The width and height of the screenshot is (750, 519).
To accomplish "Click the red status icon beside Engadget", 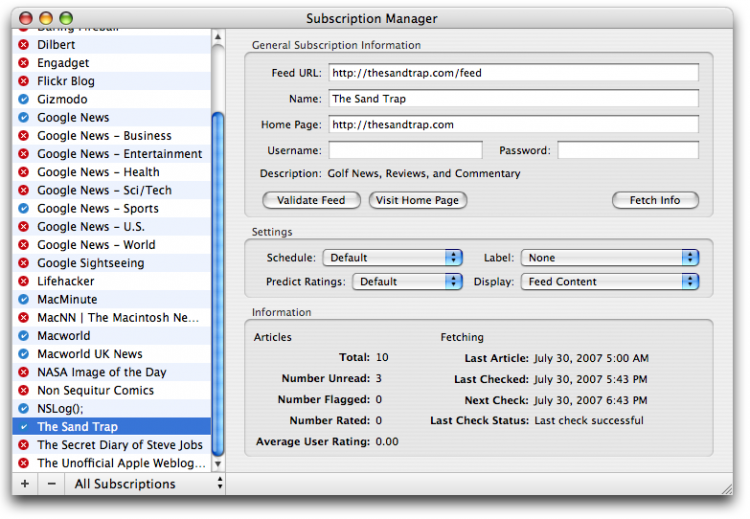I will [x=23, y=63].
